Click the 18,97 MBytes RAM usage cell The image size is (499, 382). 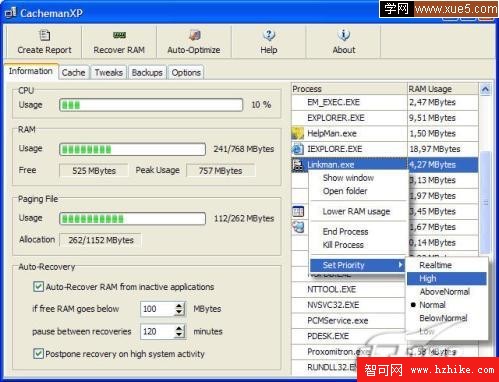[443, 149]
